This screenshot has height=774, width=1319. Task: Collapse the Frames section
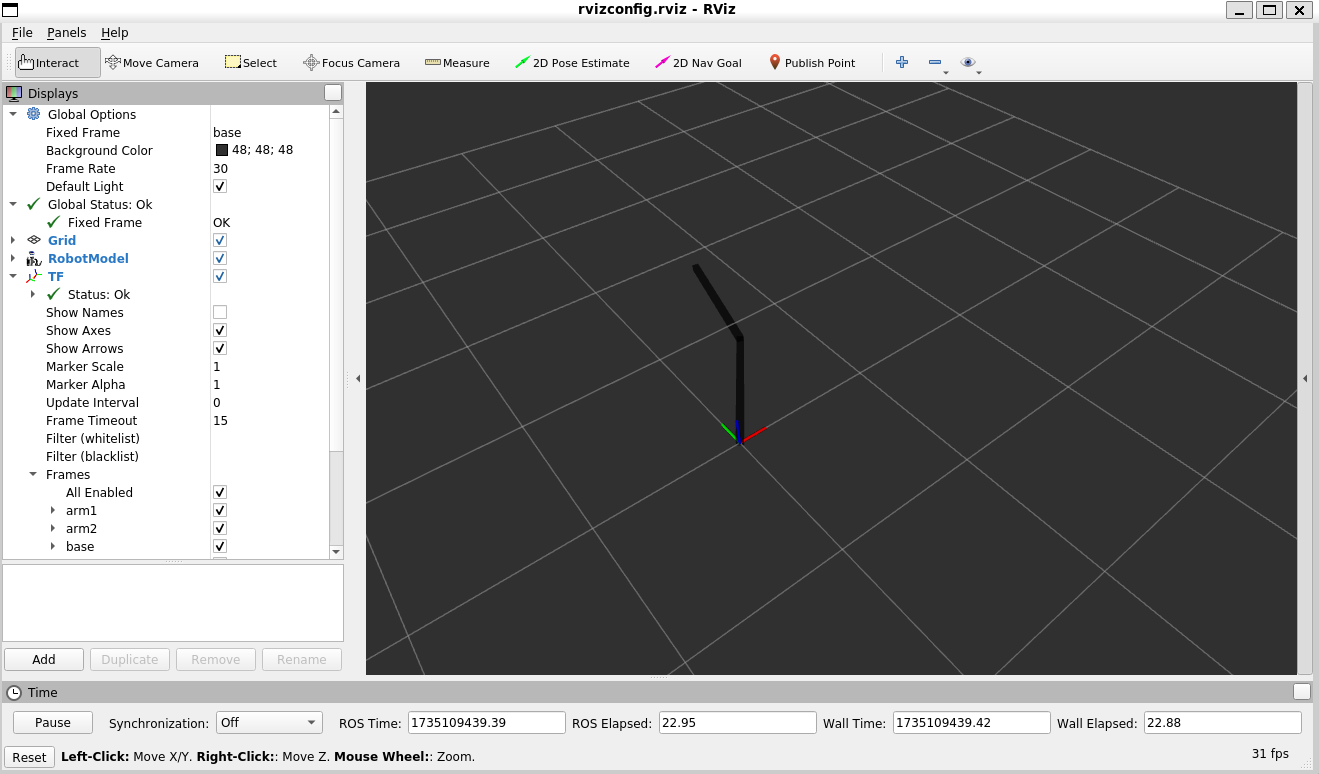pyautogui.click(x=33, y=474)
